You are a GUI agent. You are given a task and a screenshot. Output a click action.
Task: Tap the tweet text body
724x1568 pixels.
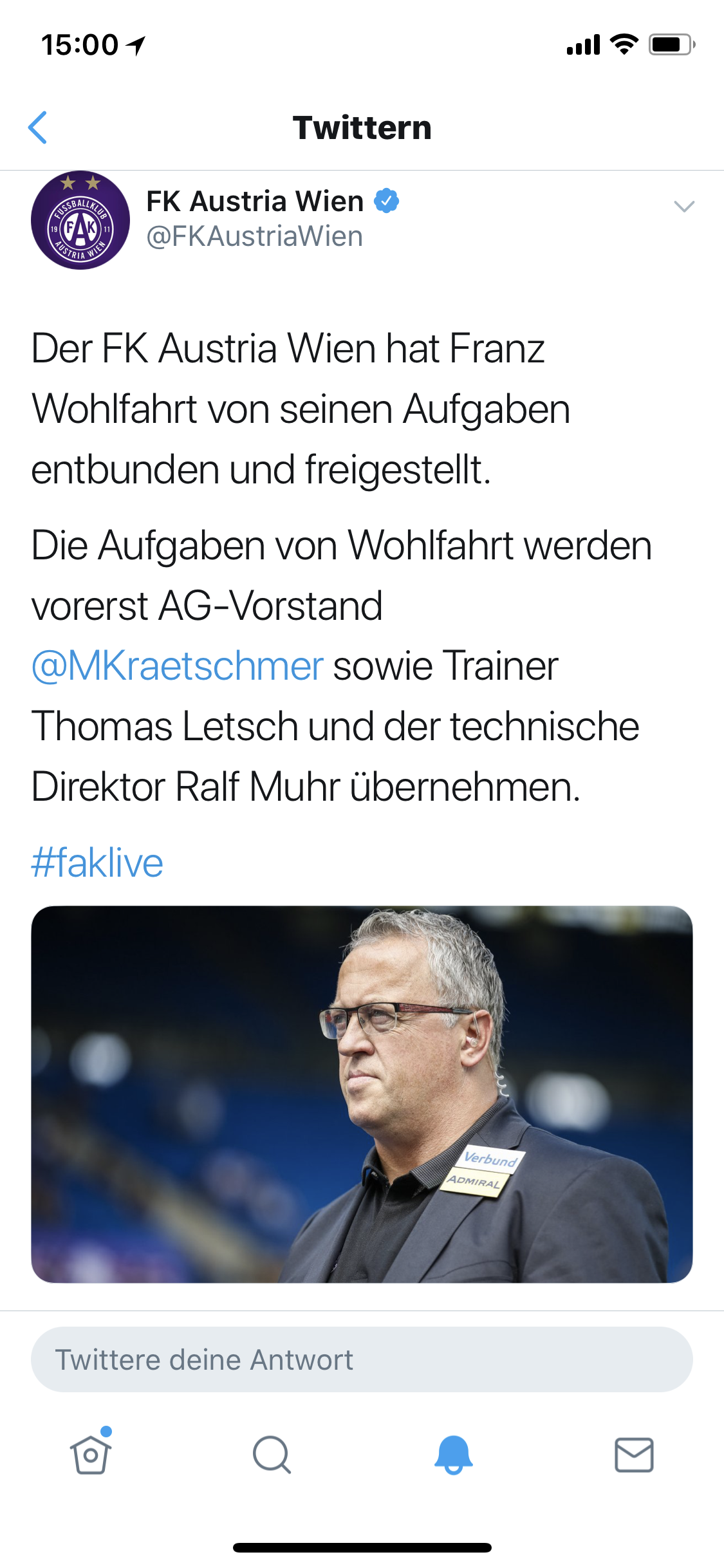341,566
